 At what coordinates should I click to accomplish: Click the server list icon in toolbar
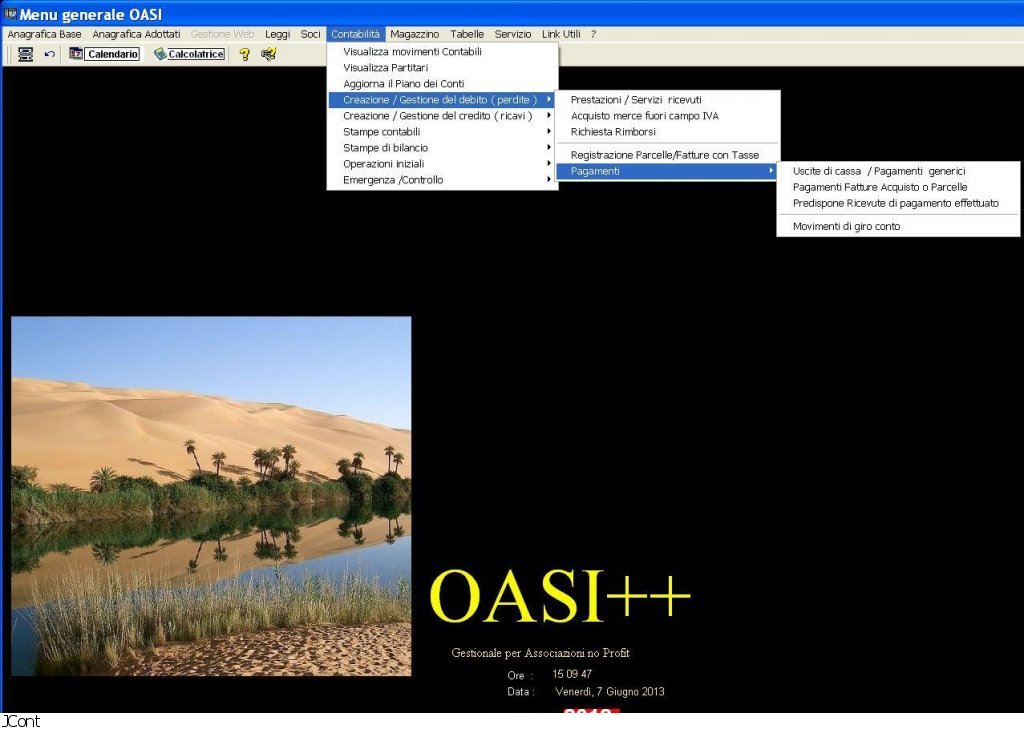(26, 54)
